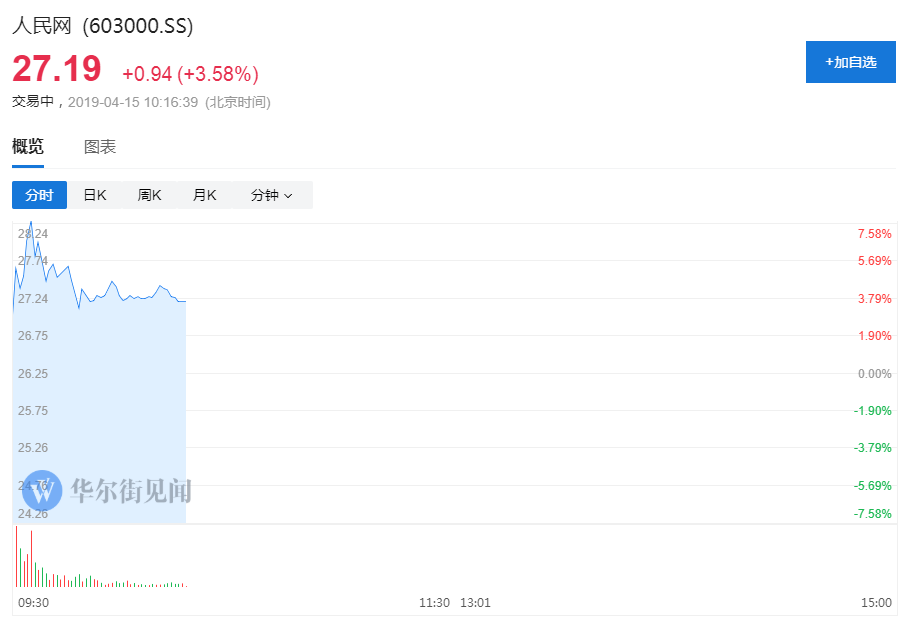Click the +0.94 (+3.58%) price change

(190, 74)
